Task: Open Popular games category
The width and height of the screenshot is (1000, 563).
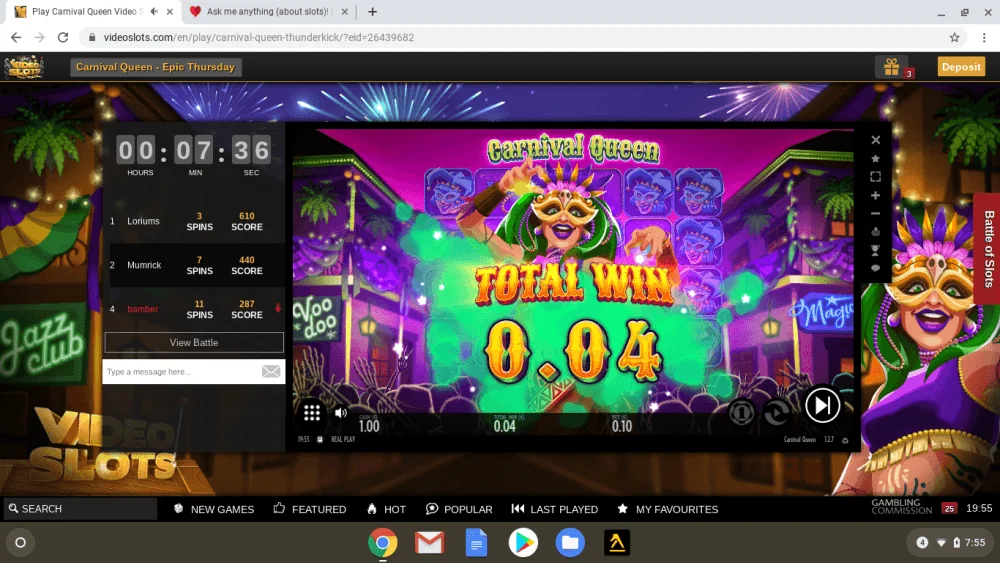Action: click(459, 509)
